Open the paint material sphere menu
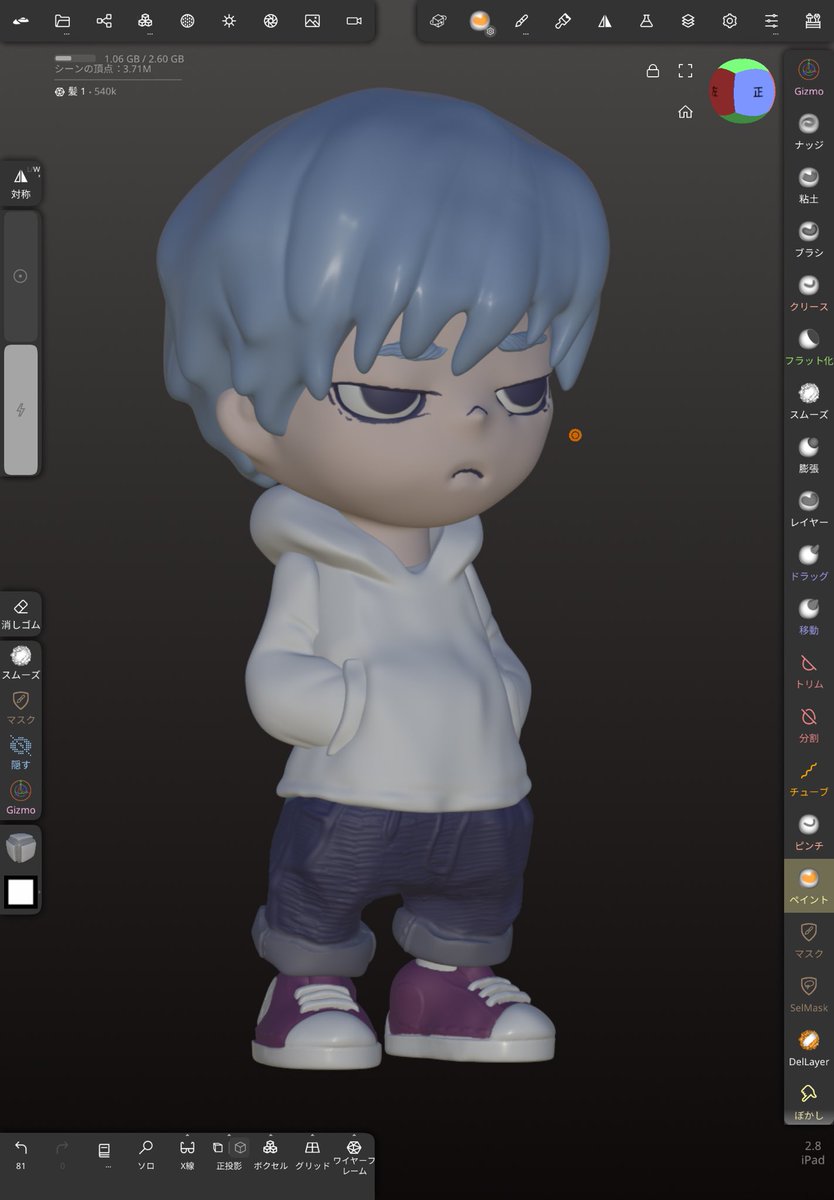This screenshot has height=1200, width=834. pyautogui.click(x=480, y=20)
